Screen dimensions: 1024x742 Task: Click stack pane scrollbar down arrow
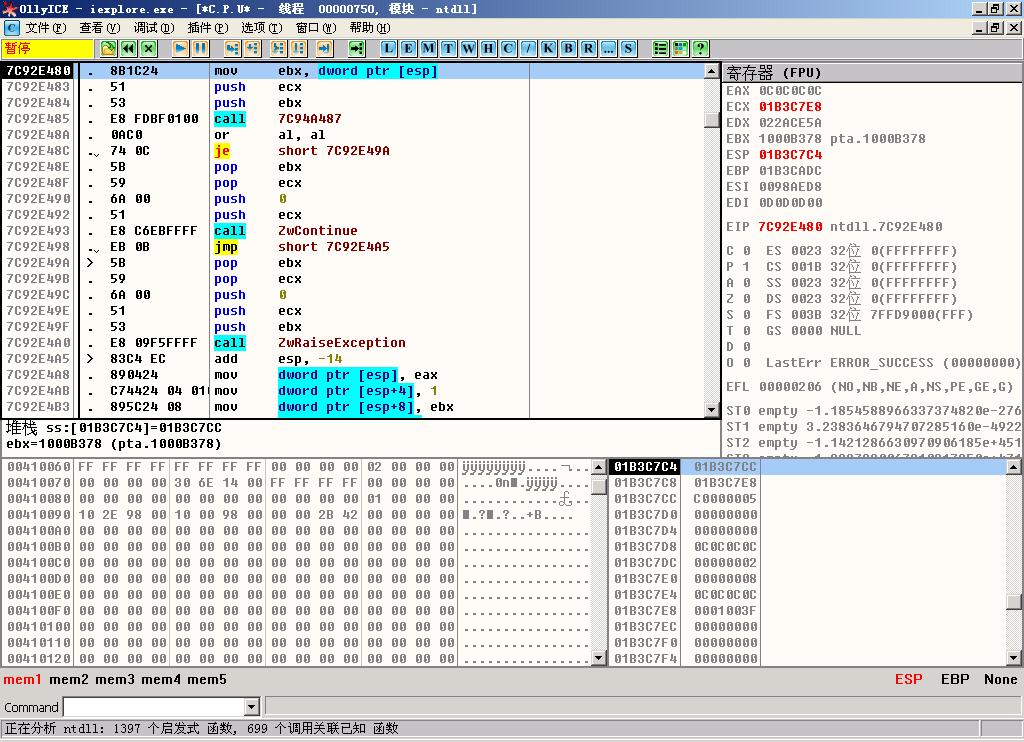coord(1013,658)
